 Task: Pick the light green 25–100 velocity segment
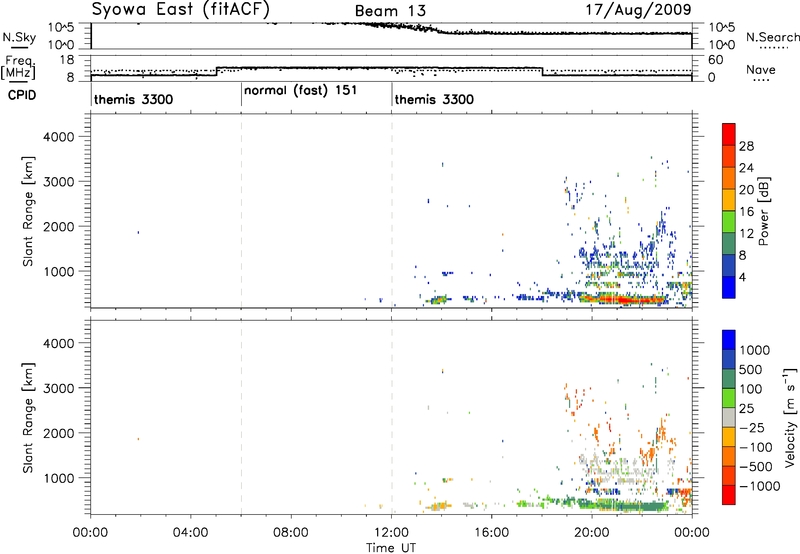(729, 398)
